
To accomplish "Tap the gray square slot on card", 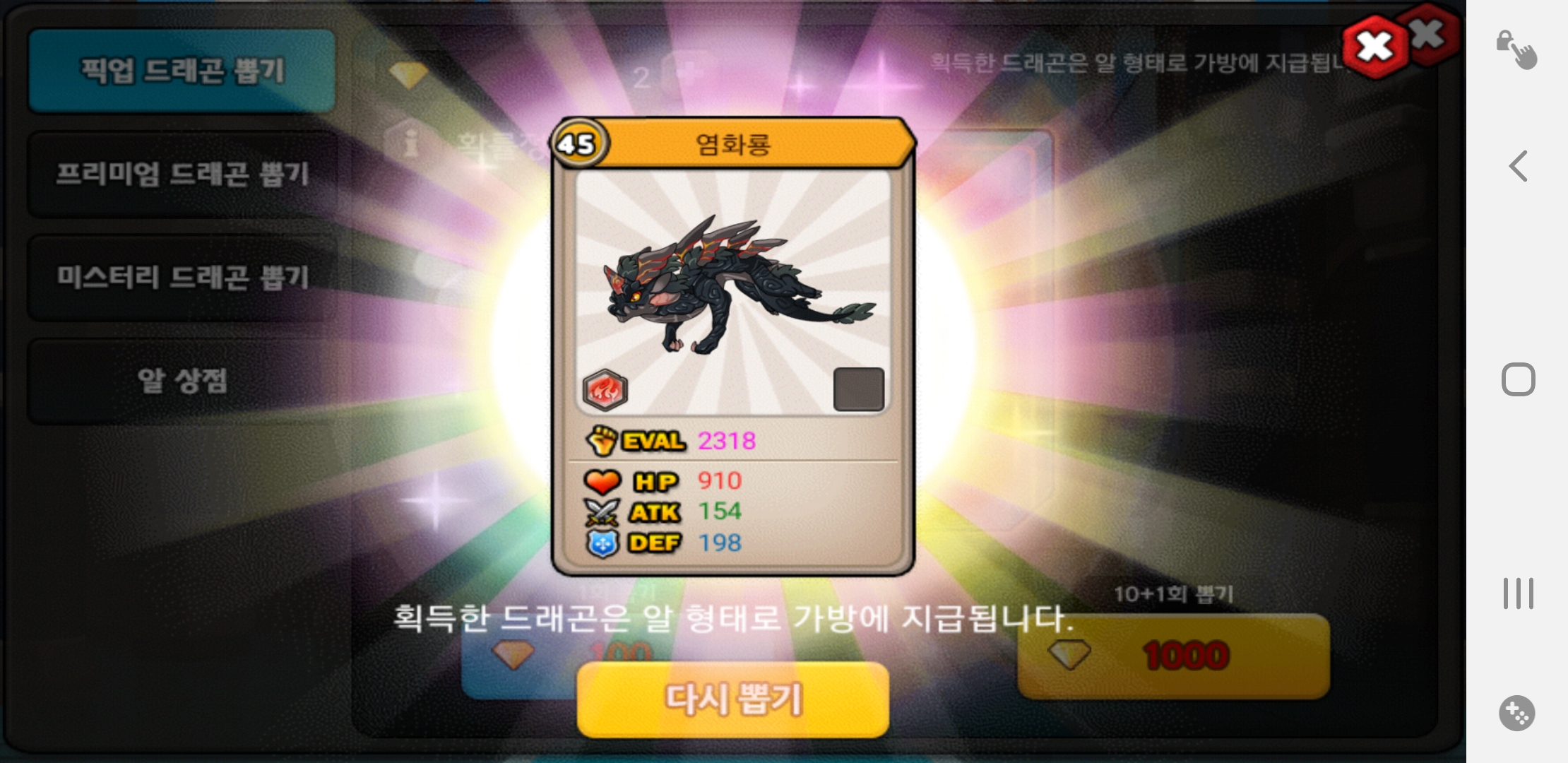I will 859,389.
